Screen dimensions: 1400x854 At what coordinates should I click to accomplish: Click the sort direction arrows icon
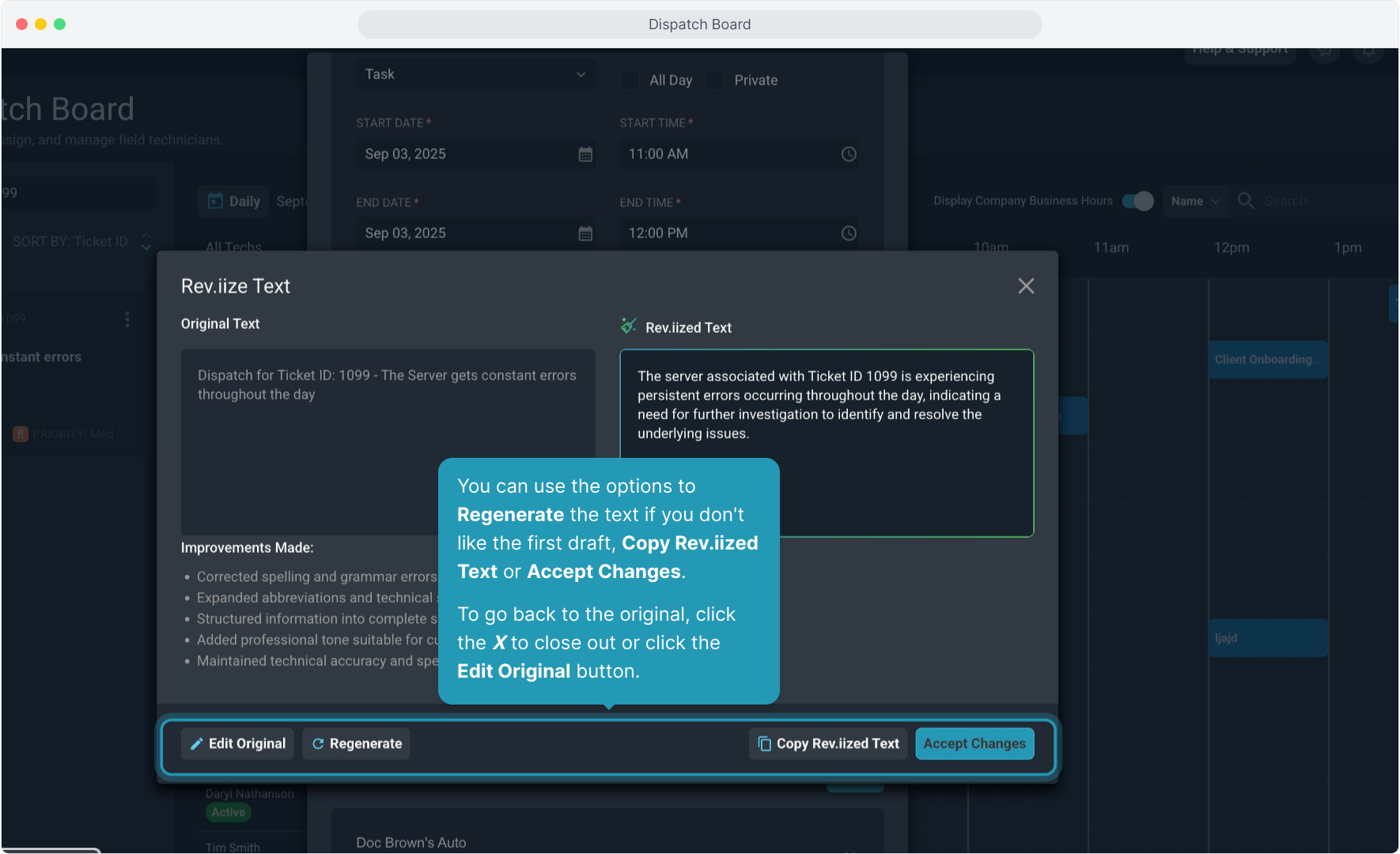tap(146, 241)
